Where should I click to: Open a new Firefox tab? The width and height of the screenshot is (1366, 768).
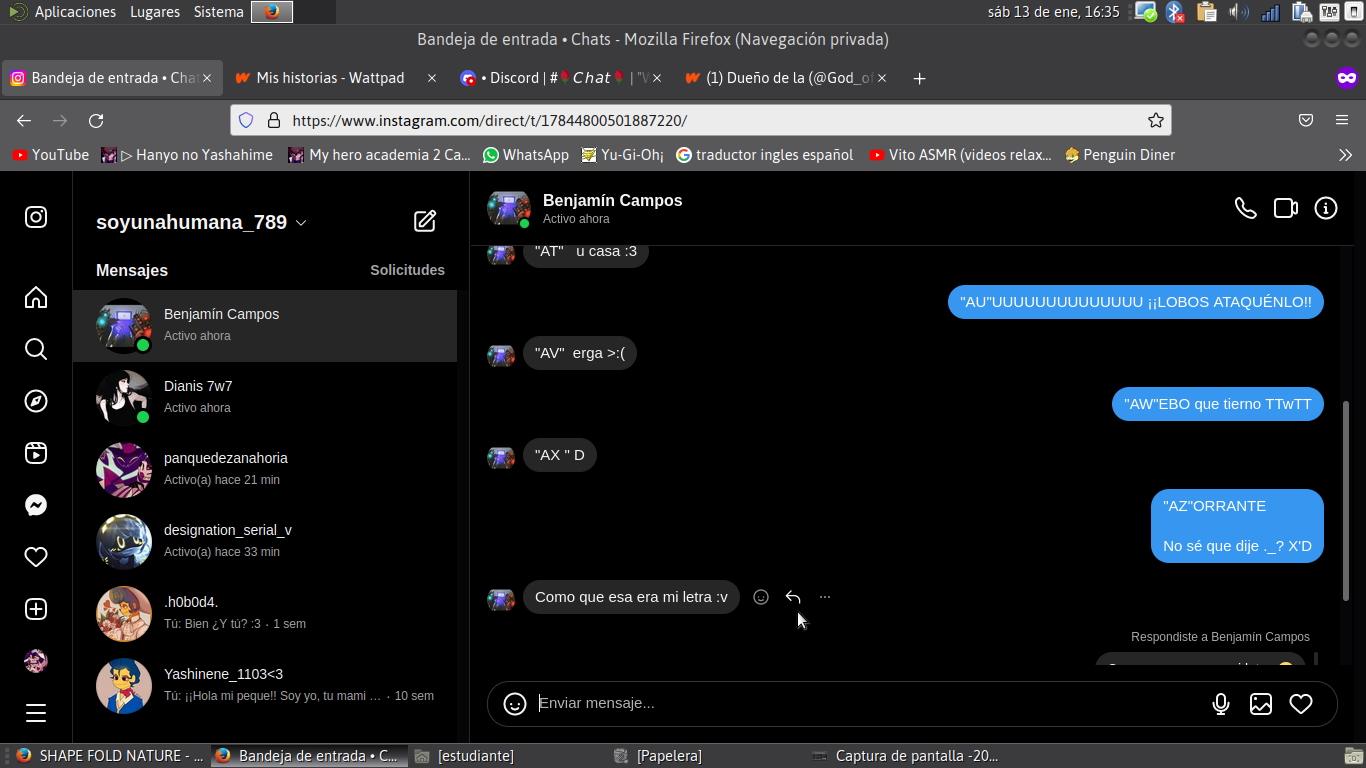coord(920,78)
